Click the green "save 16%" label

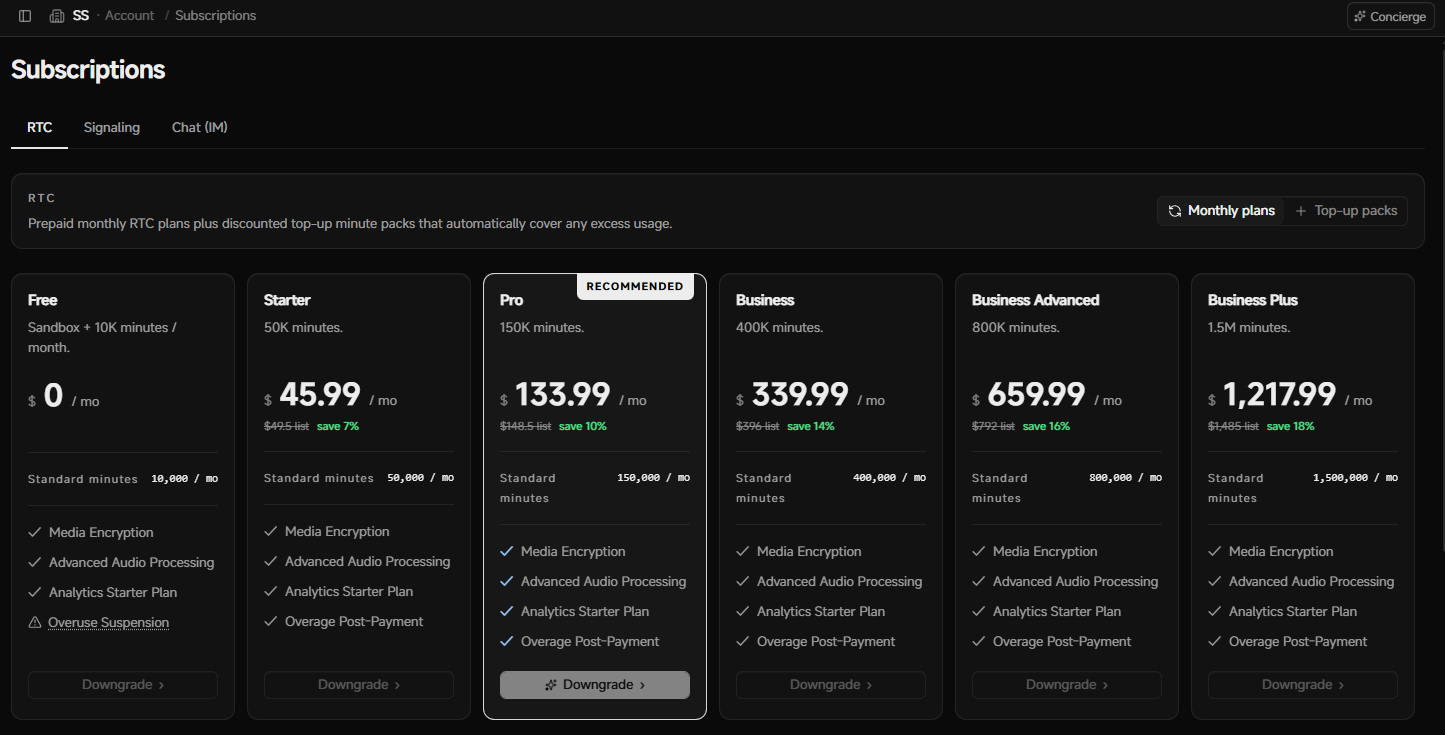pyautogui.click(x=1047, y=426)
